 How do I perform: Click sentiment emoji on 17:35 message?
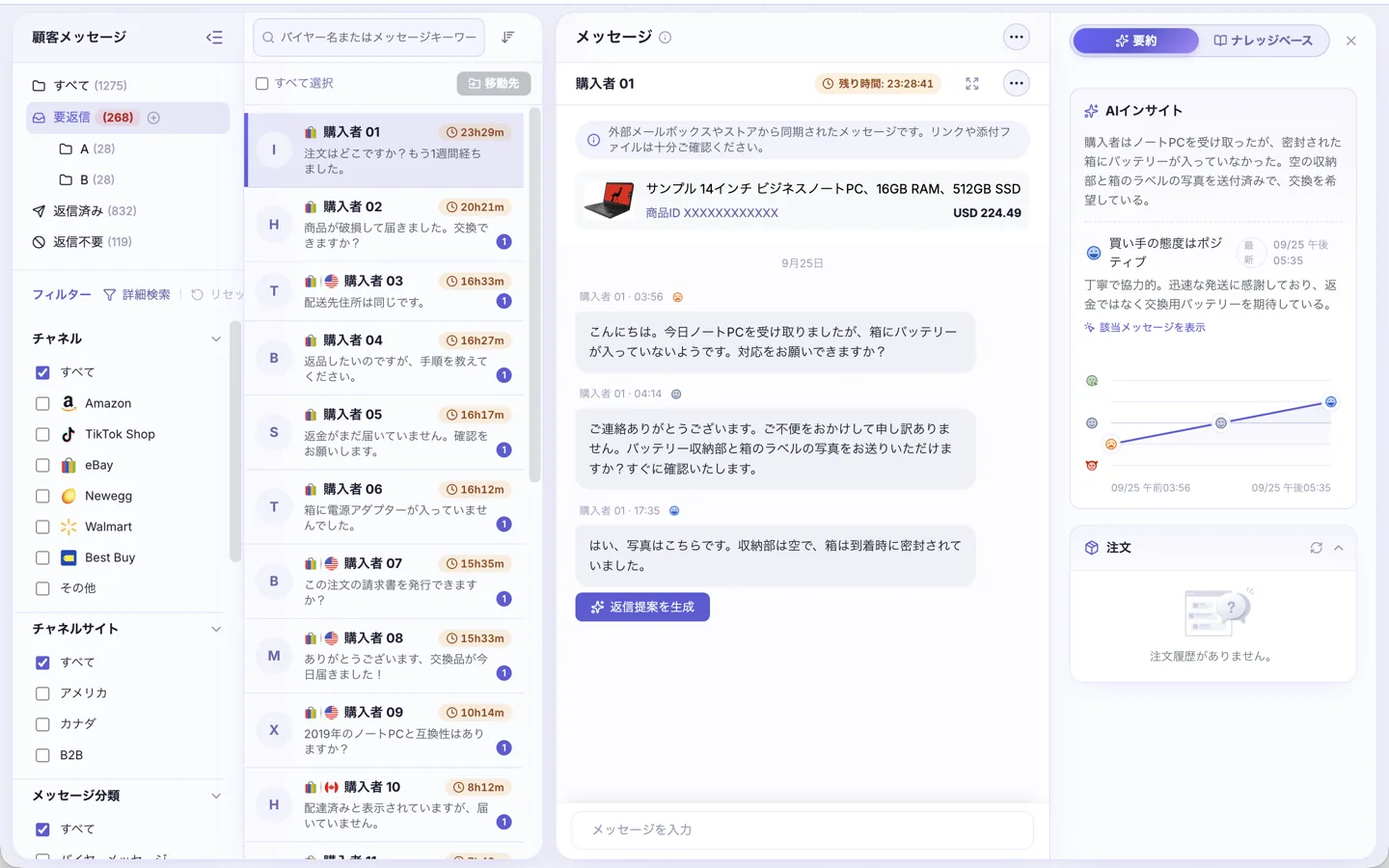click(674, 511)
